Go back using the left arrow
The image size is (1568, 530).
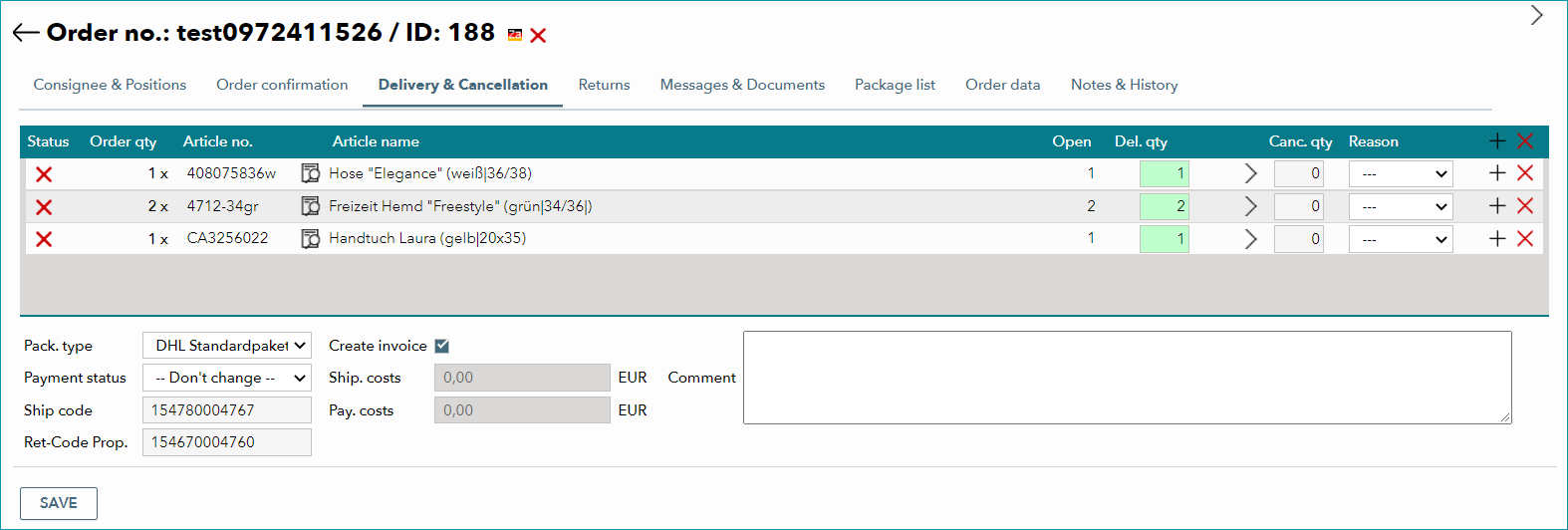[26, 33]
